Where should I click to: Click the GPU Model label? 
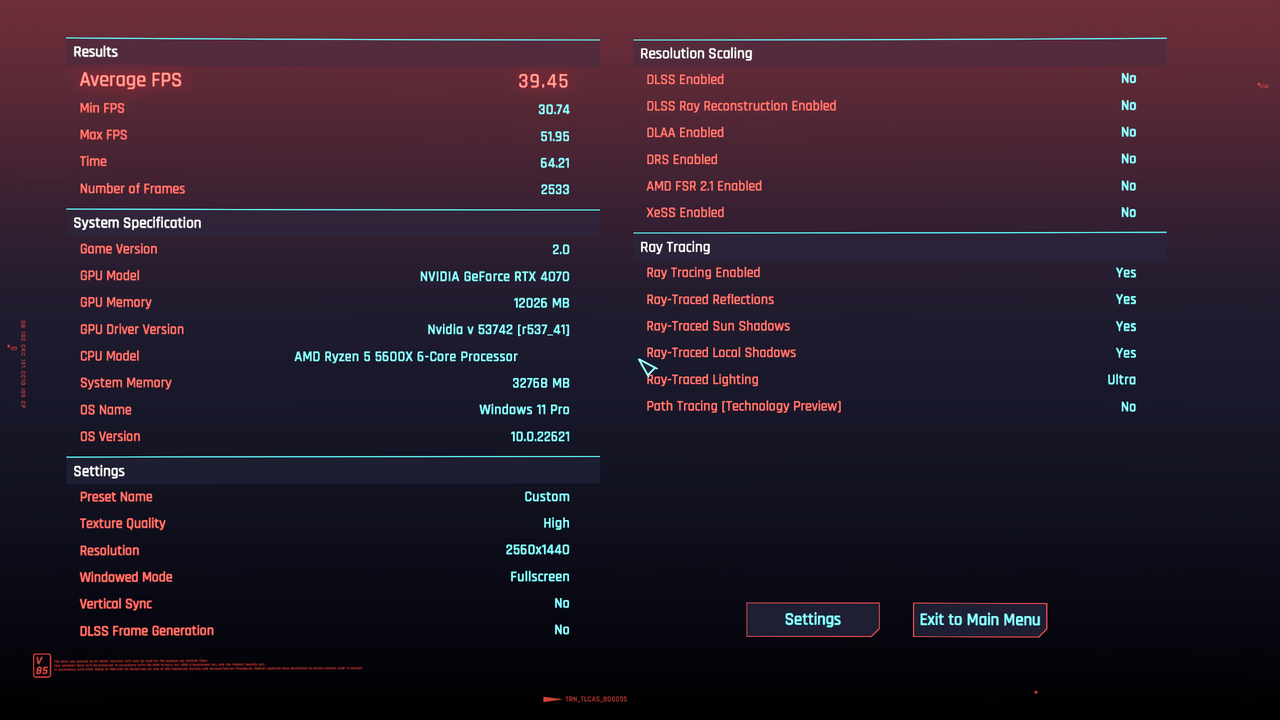pyautogui.click(x=110, y=276)
